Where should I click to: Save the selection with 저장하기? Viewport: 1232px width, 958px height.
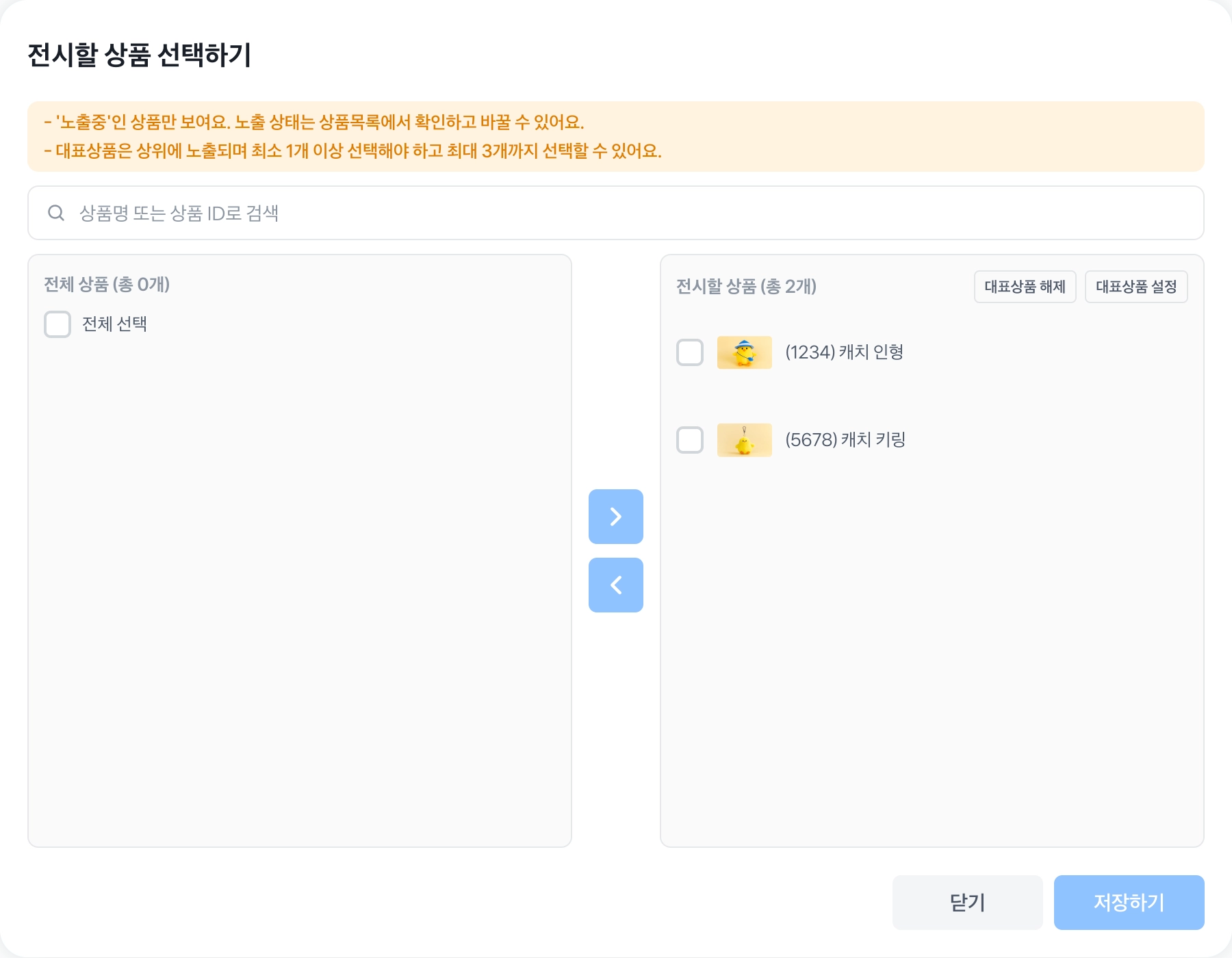[x=1129, y=903]
